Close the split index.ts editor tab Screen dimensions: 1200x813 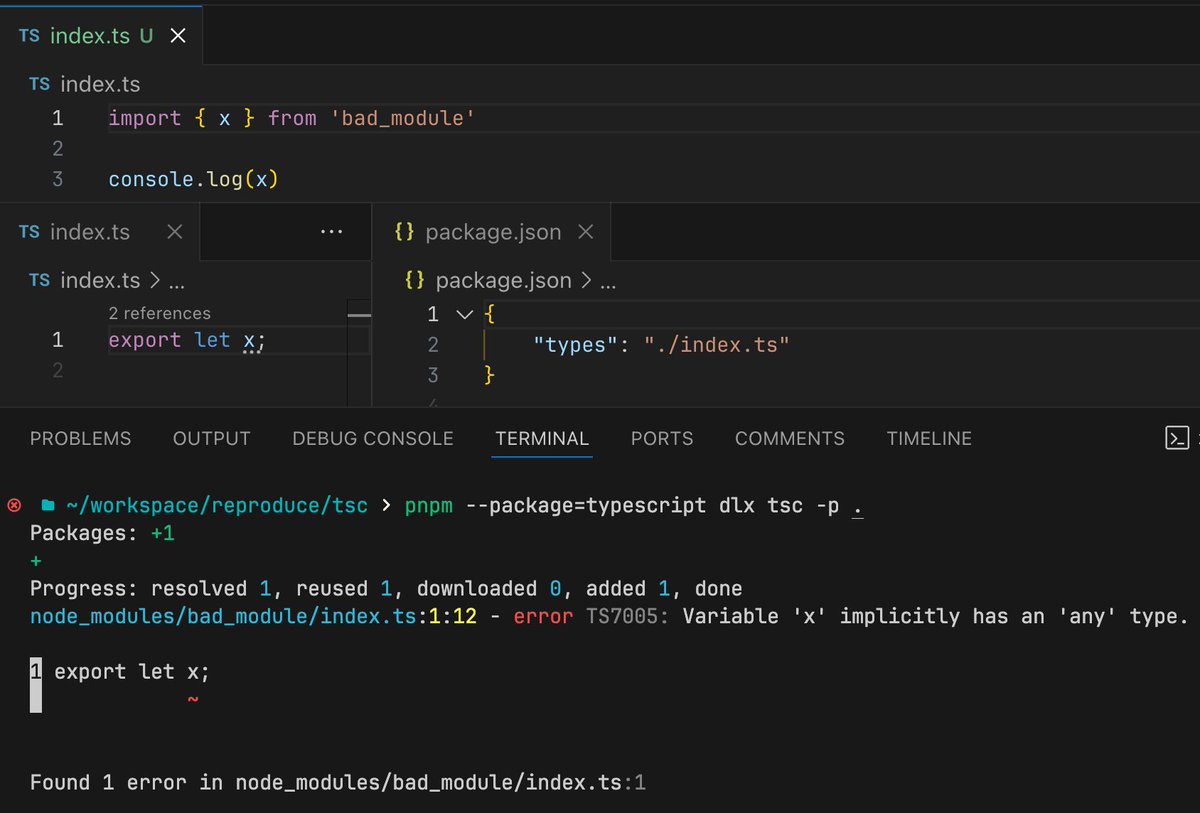tap(173, 231)
